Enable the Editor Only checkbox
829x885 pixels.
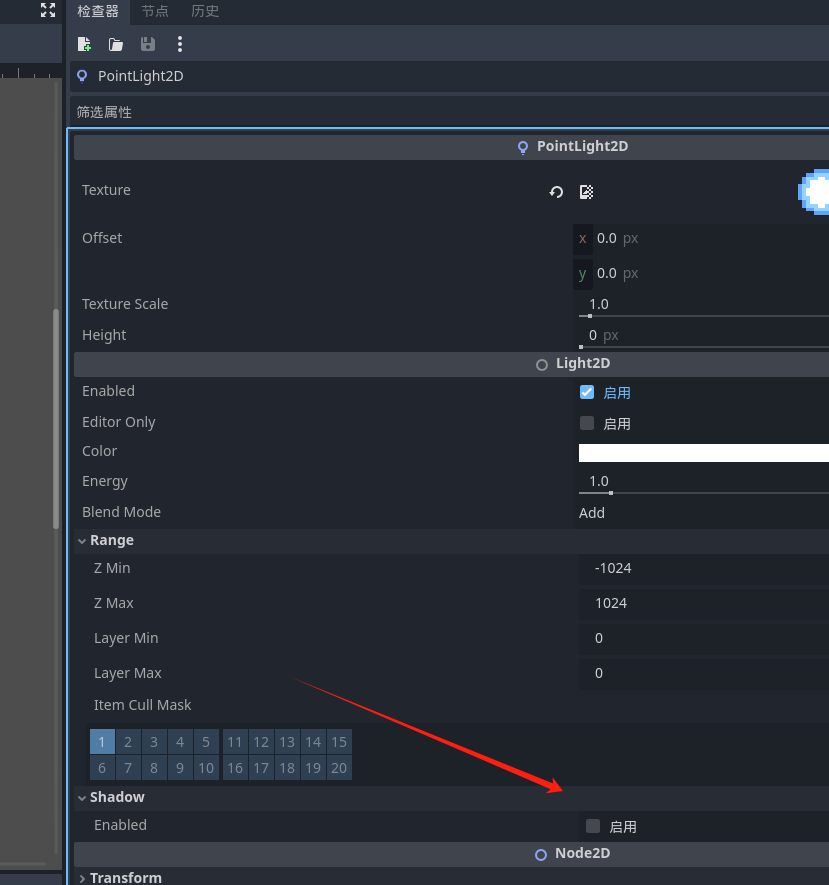coord(587,423)
